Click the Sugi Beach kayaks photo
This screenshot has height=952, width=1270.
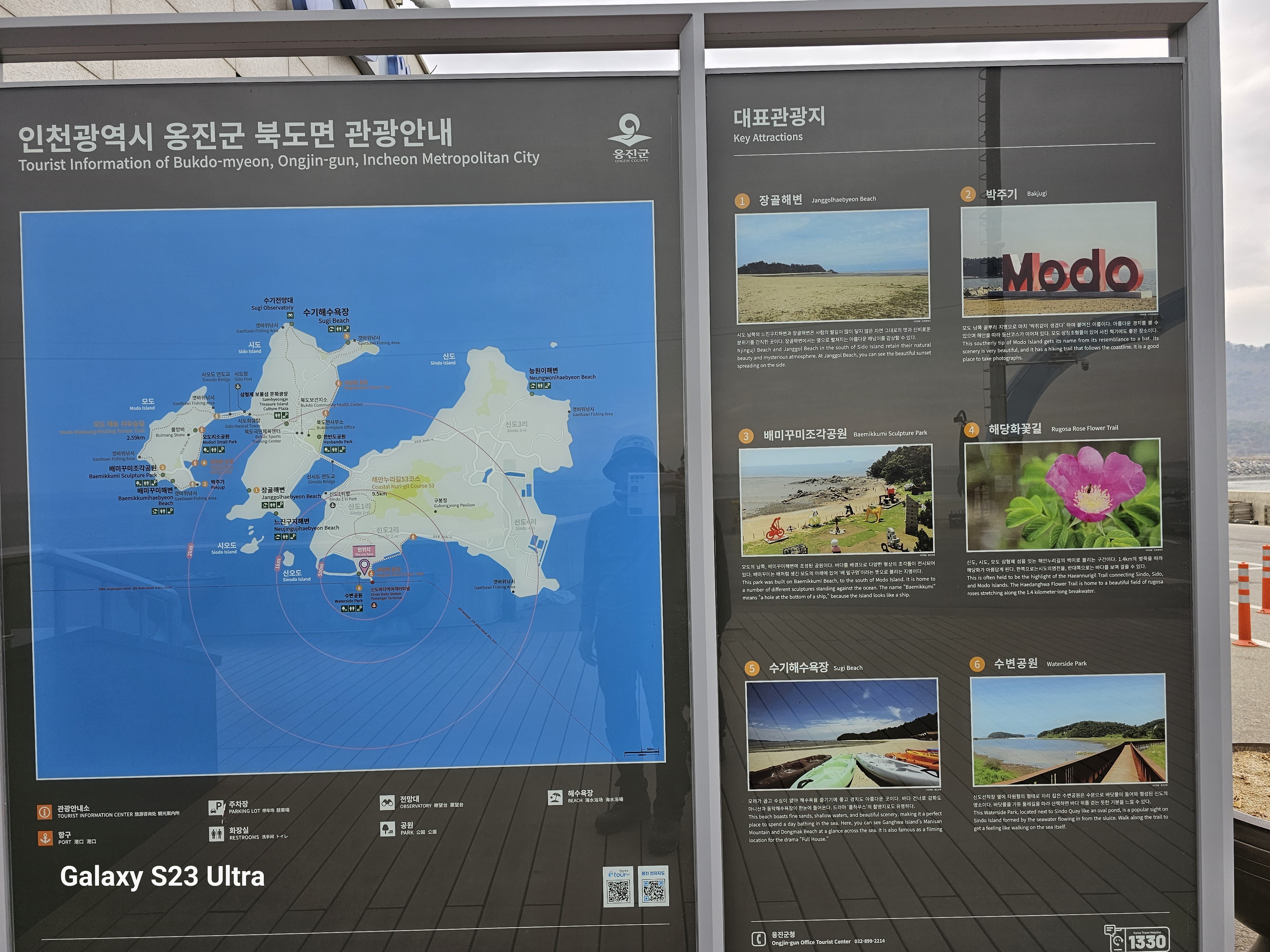[x=842, y=735]
